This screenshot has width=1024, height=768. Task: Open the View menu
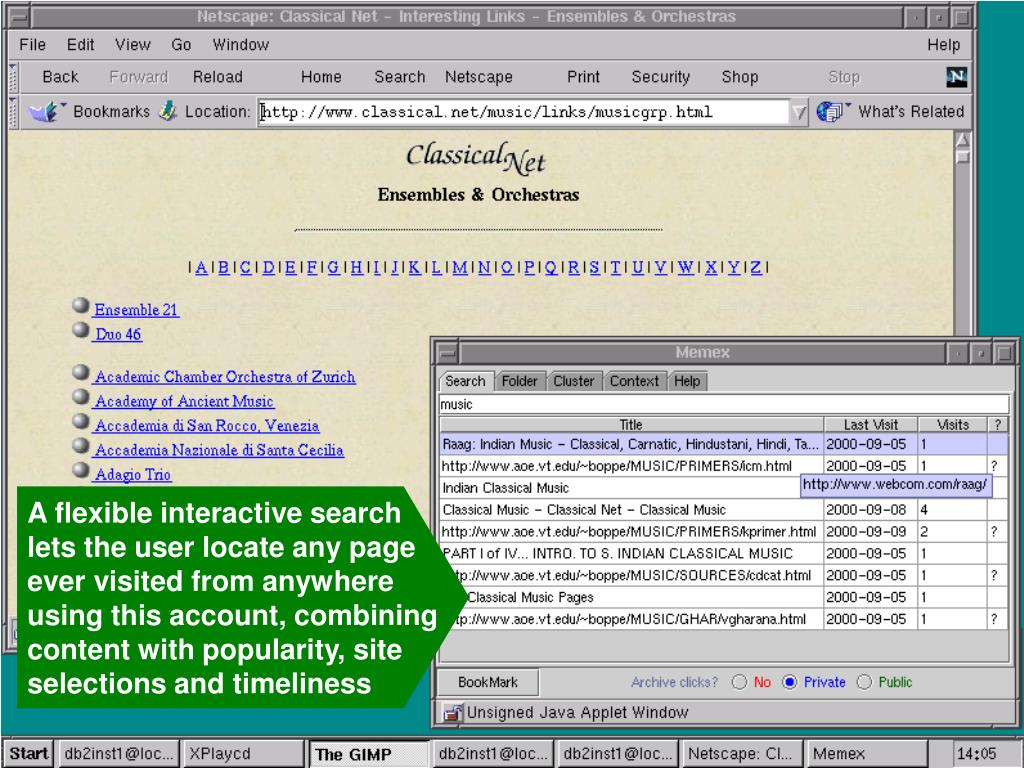coord(133,44)
